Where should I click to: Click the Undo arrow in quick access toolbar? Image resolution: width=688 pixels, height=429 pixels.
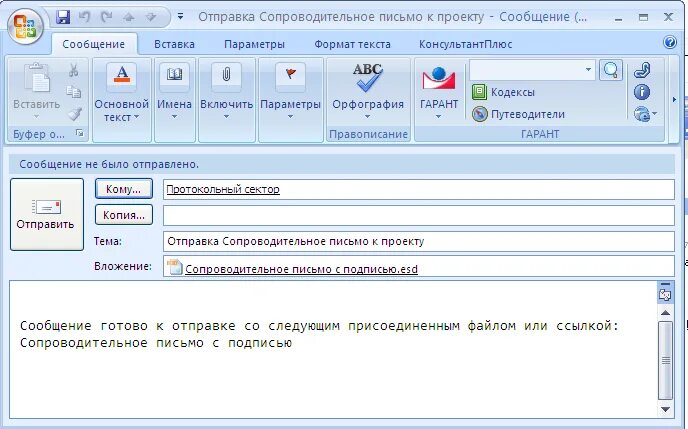[84, 17]
